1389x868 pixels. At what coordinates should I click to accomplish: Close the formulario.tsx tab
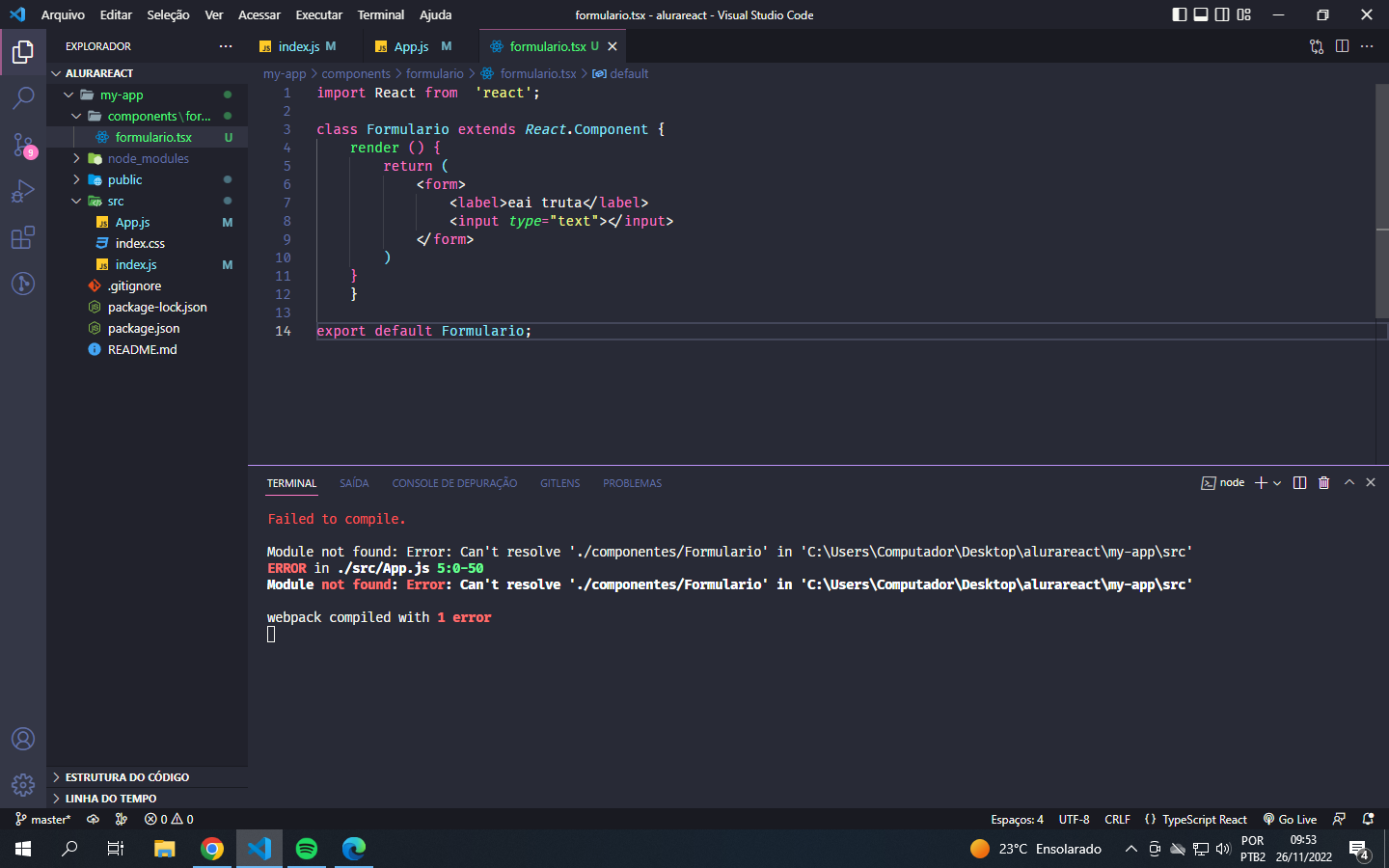[x=613, y=46]
